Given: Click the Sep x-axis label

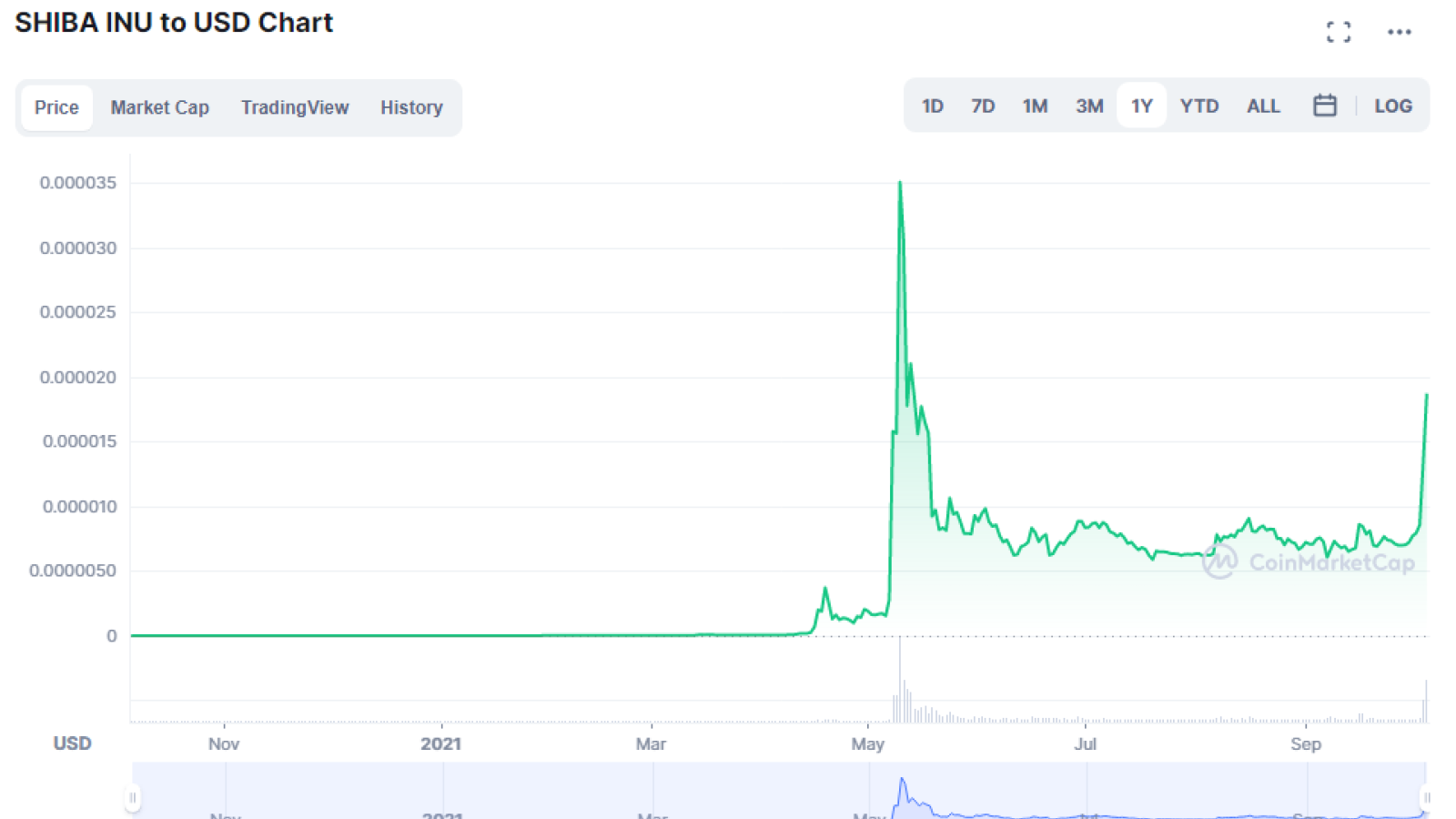Looking at the screenshot, I should 1306,743.
